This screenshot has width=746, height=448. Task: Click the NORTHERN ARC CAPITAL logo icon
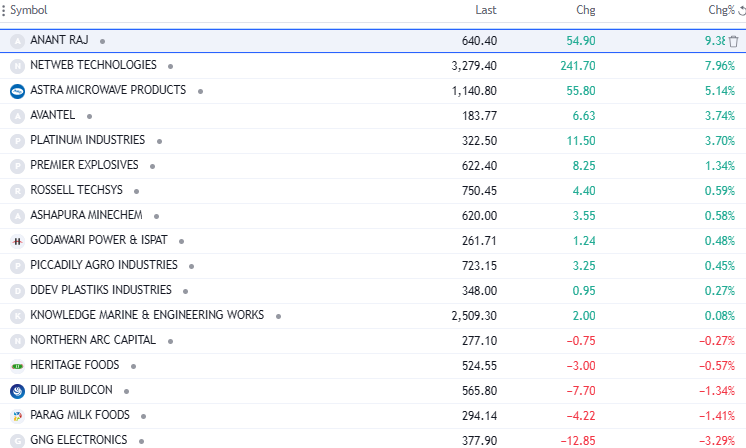[x=17, y=341]
